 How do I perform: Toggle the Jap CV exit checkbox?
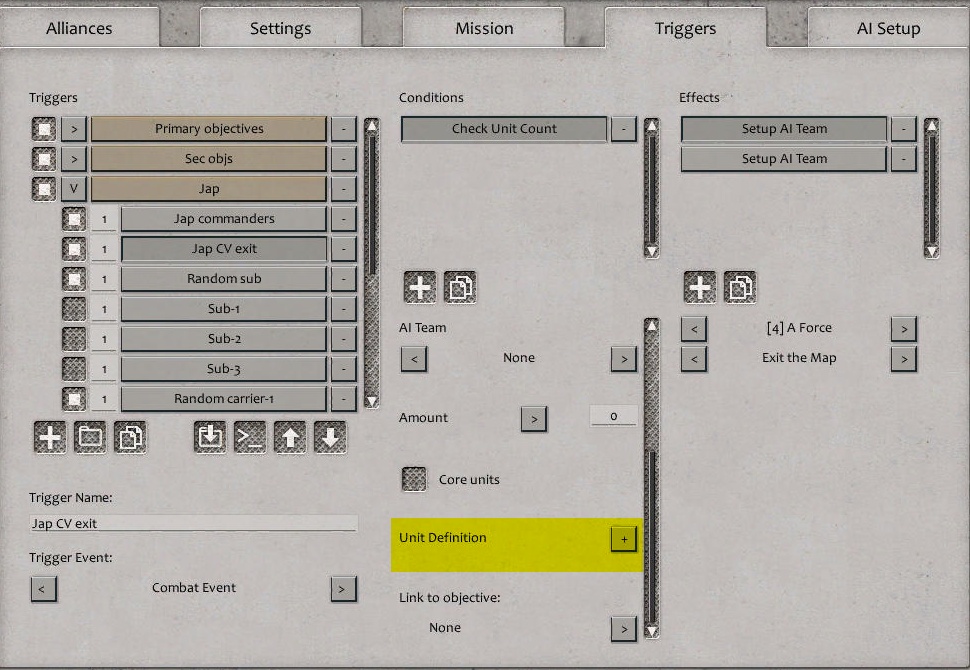[74, 249]
